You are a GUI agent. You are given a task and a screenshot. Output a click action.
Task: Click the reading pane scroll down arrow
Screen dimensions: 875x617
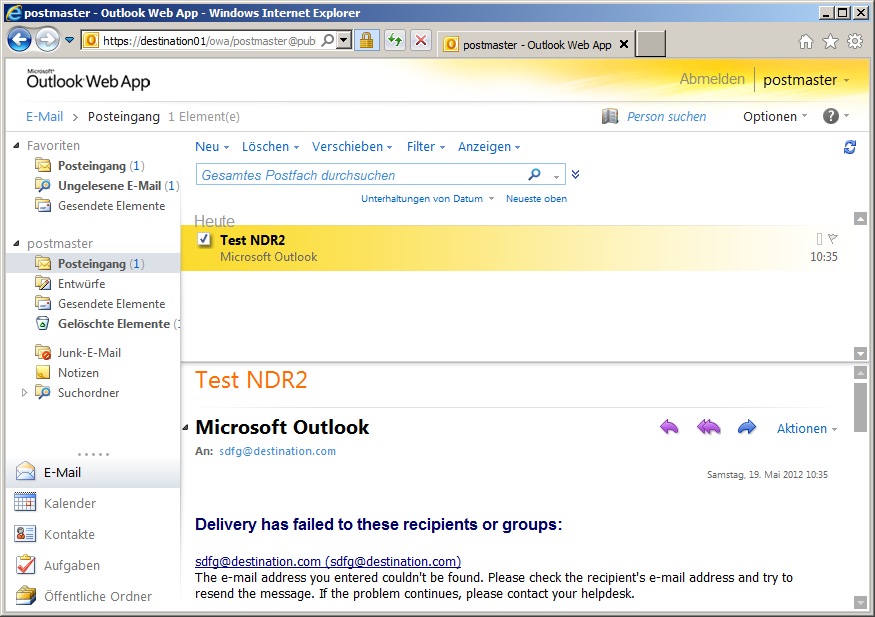[860, 602]
